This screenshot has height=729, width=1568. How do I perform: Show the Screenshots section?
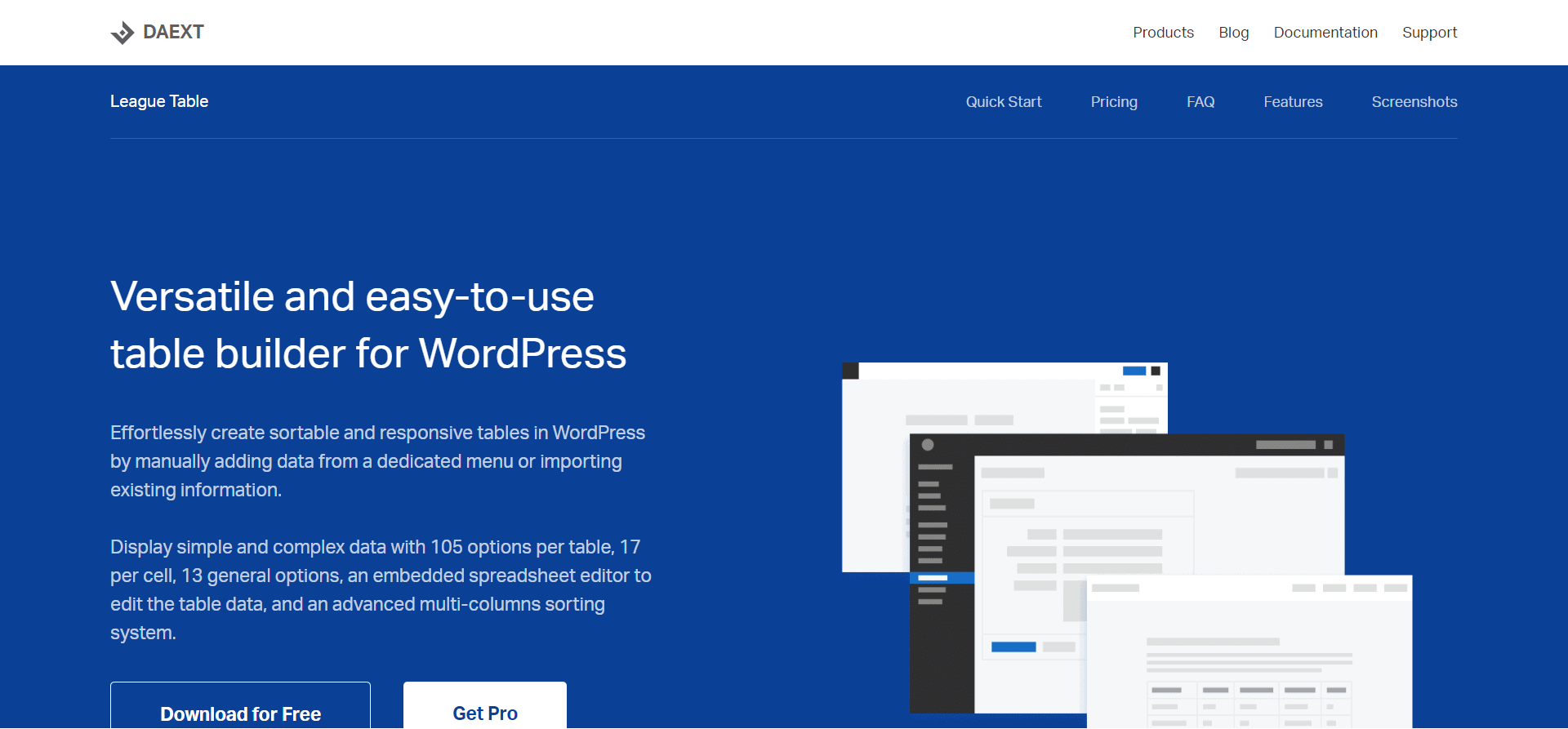(x=1414, y=102)
